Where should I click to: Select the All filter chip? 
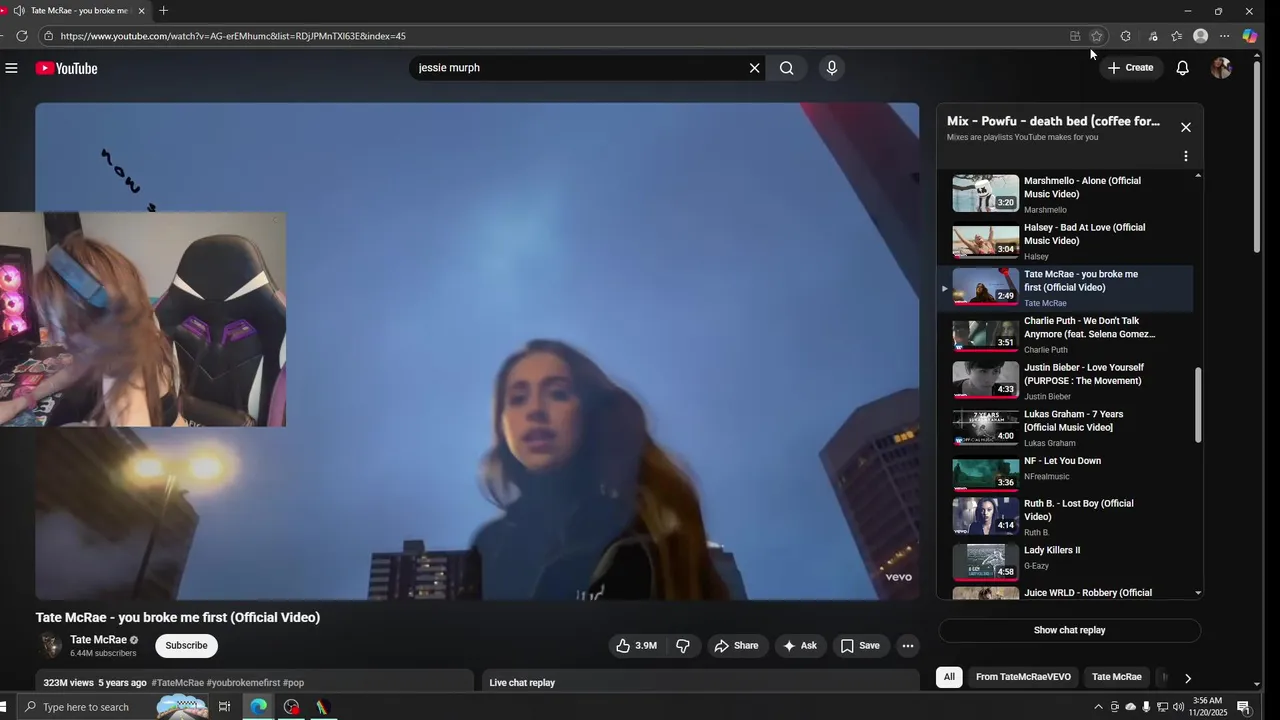click(x=949, y=677)
